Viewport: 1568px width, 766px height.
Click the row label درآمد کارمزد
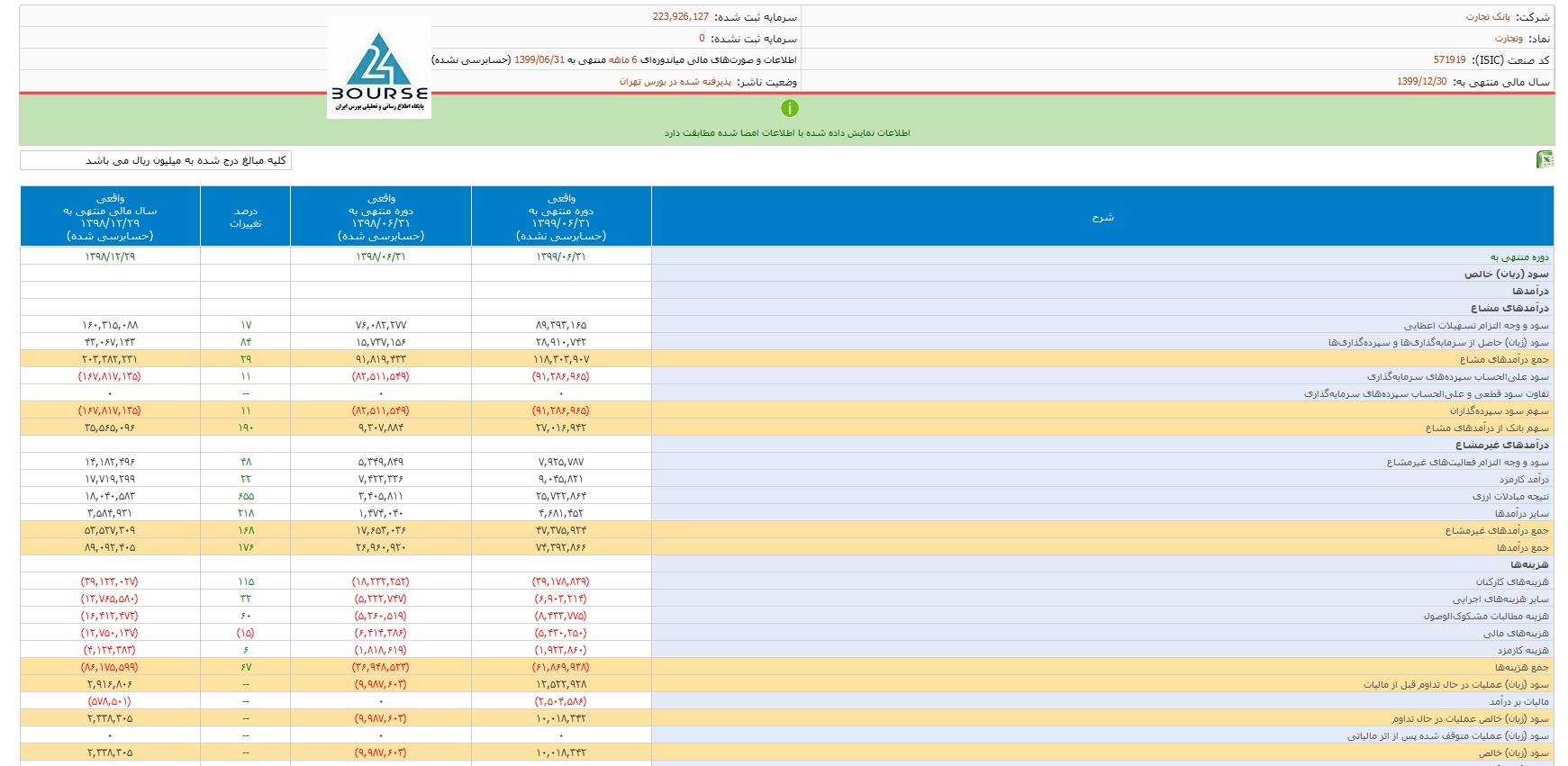(x=1524, y=479)
